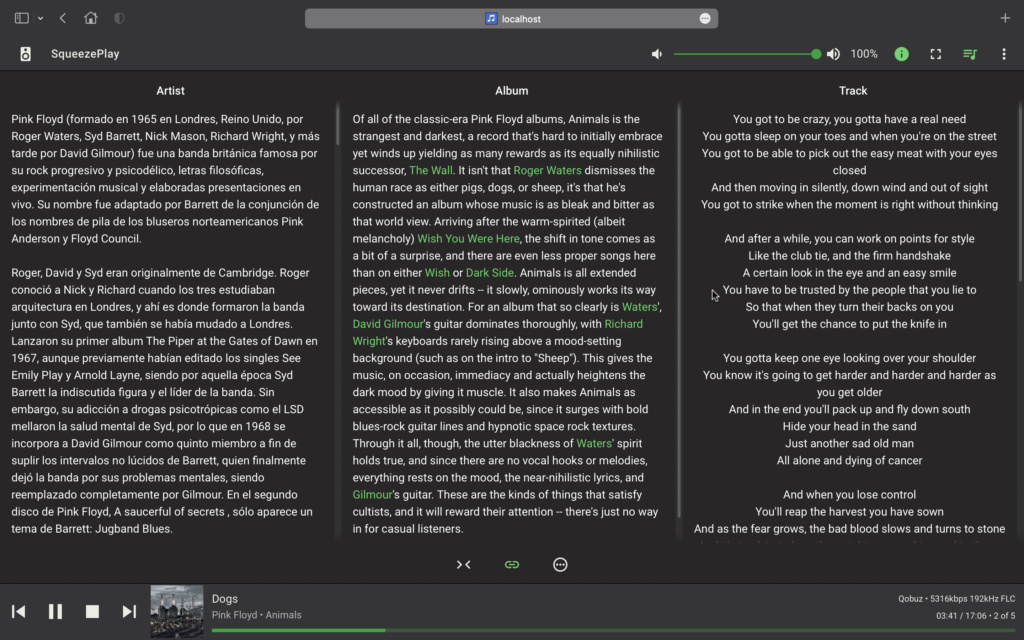Skip to the previous track

(18, 611)
